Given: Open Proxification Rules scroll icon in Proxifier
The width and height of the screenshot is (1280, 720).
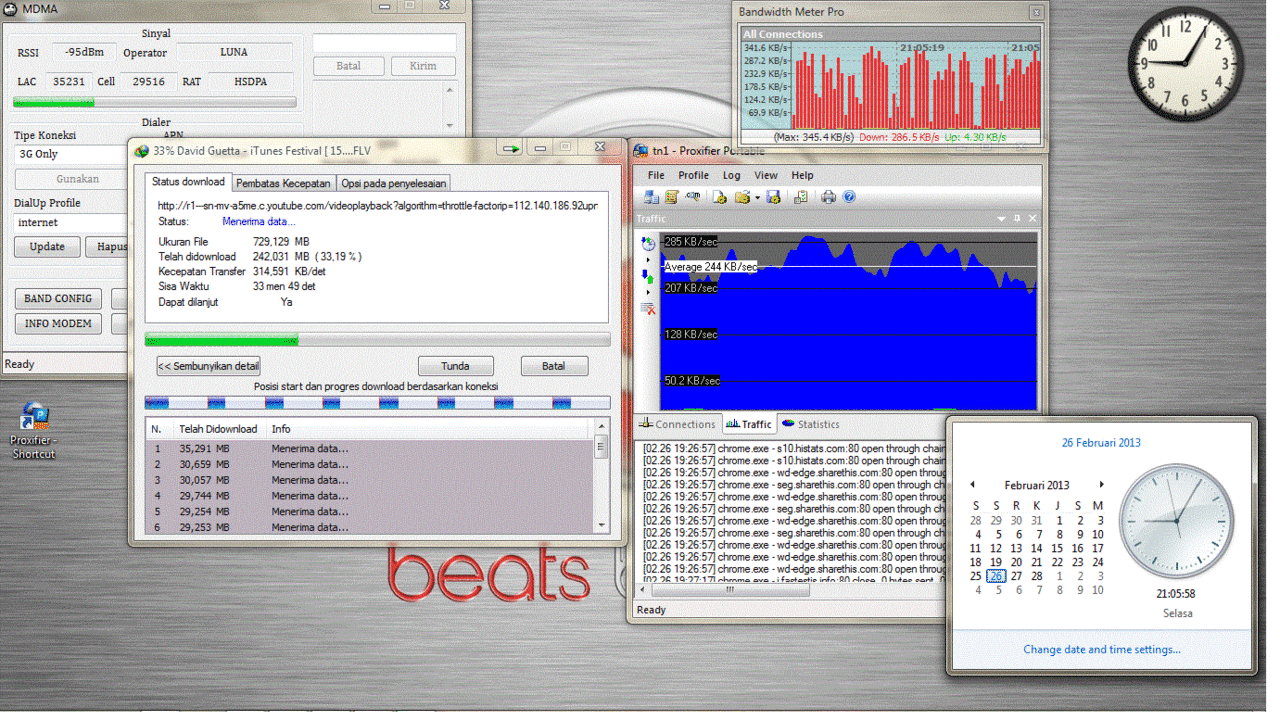Looking at the screenshot, I should (x=672, y=197).
